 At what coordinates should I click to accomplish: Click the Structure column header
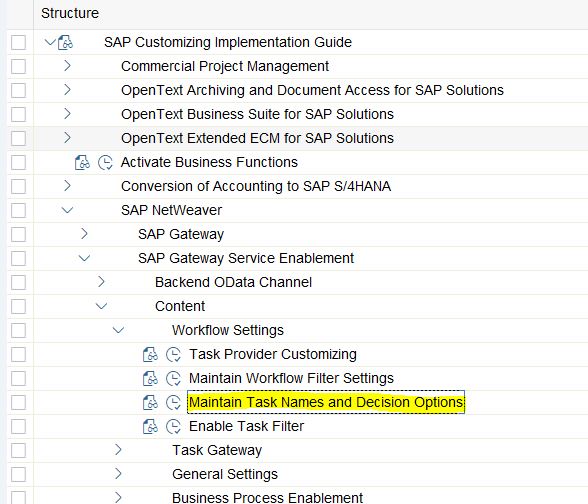[x=70, y=14]
